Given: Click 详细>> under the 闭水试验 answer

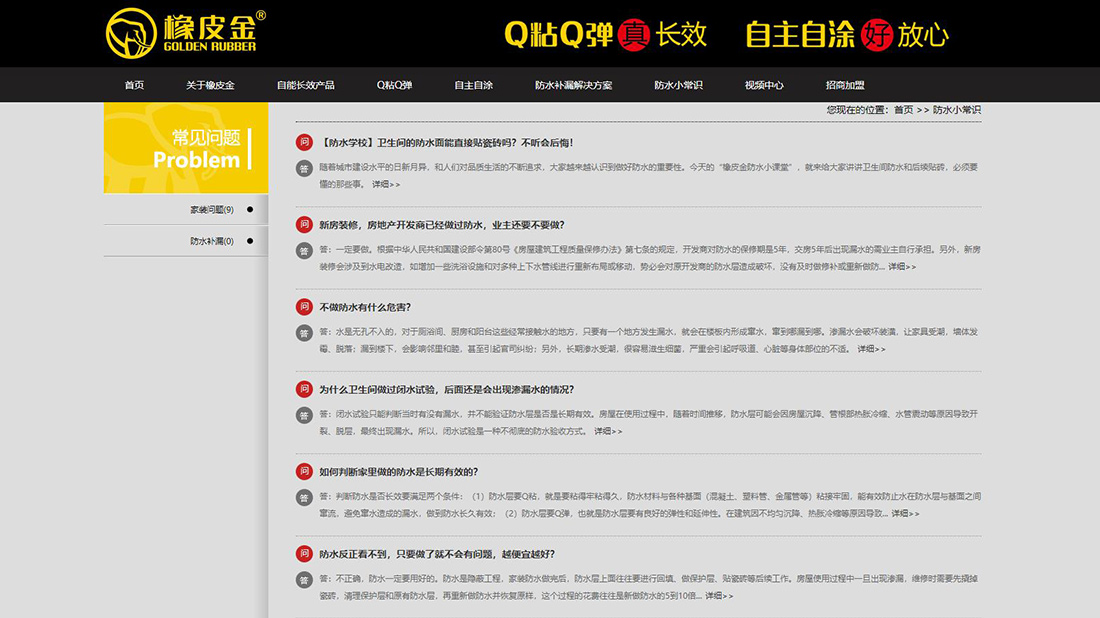Looking at the screenshot, I should (x=608, y=432).
